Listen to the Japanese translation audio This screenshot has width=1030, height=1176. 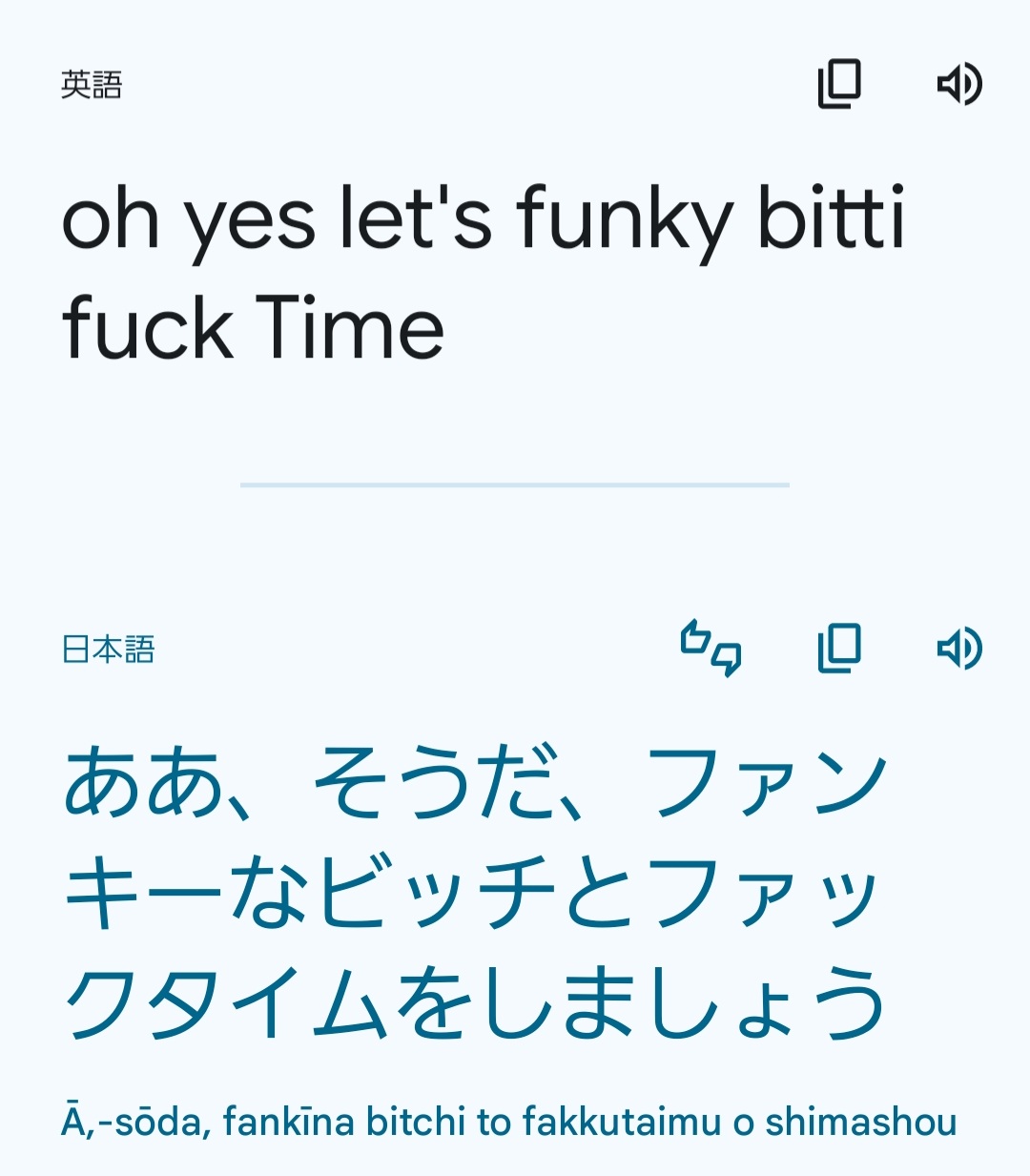(x=958, y=649)
